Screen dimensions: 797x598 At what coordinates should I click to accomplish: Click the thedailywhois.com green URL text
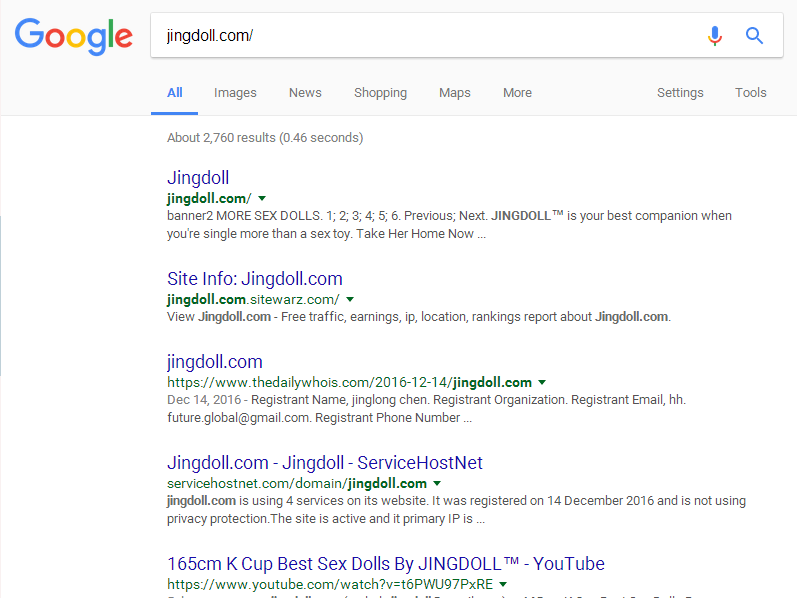point(349,382)
